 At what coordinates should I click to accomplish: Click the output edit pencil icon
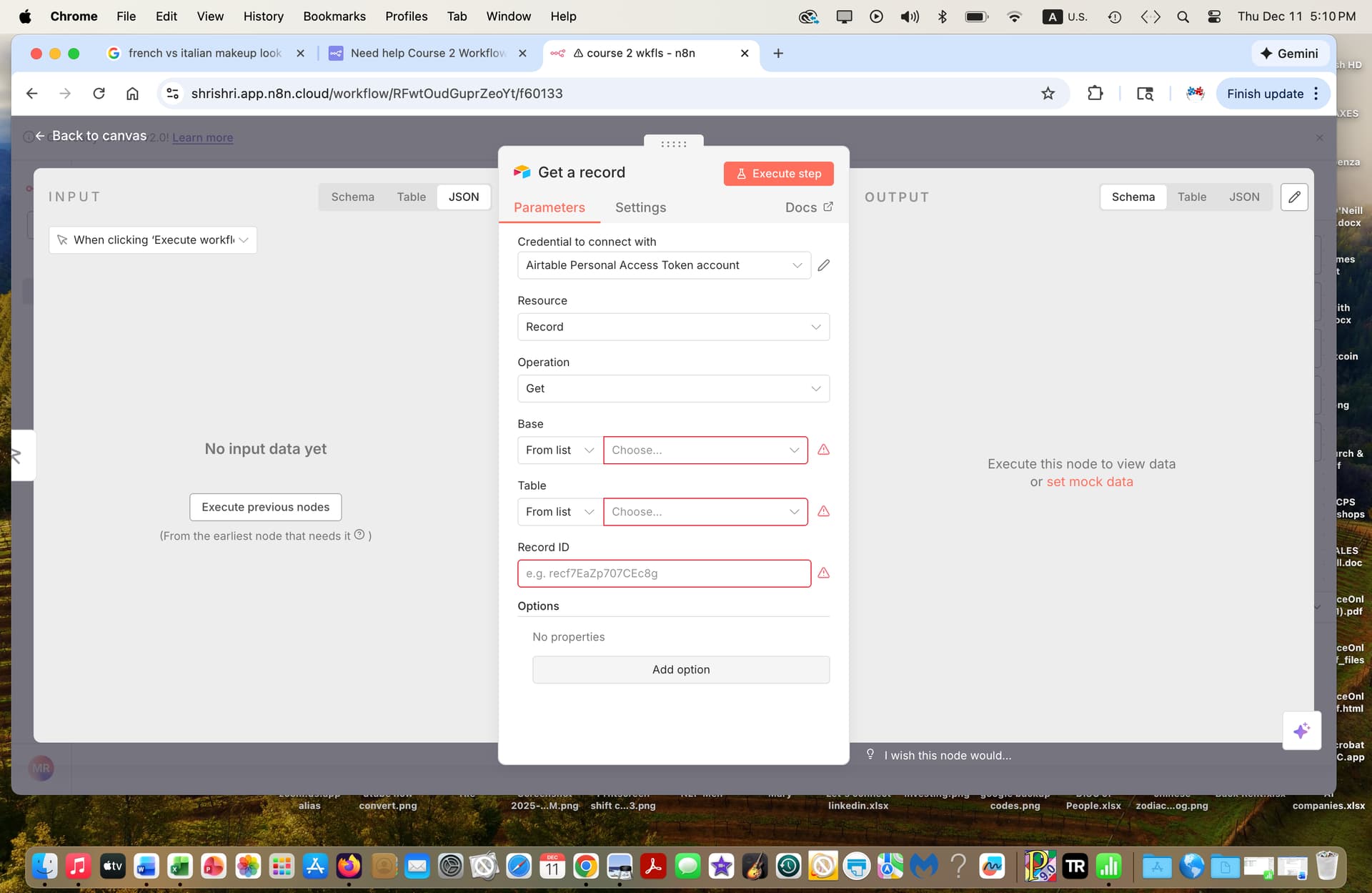pos(1294,197)
